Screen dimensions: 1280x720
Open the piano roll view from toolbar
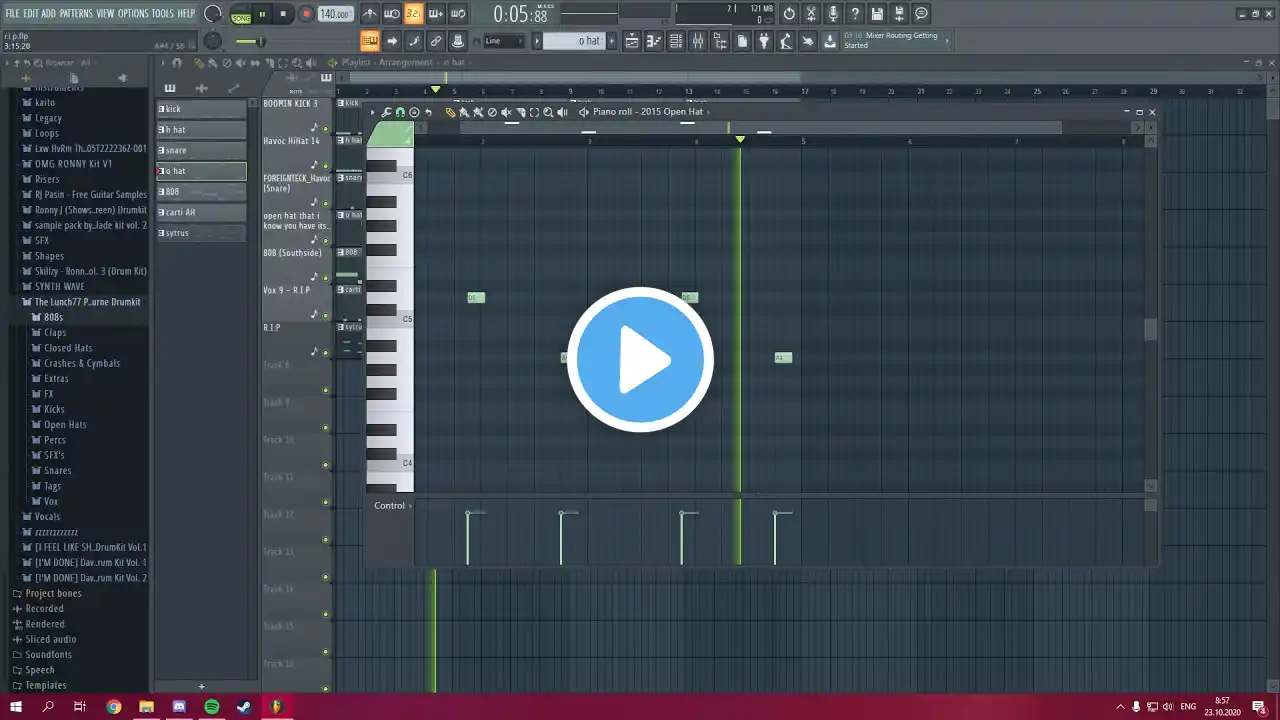pos(654,41)
